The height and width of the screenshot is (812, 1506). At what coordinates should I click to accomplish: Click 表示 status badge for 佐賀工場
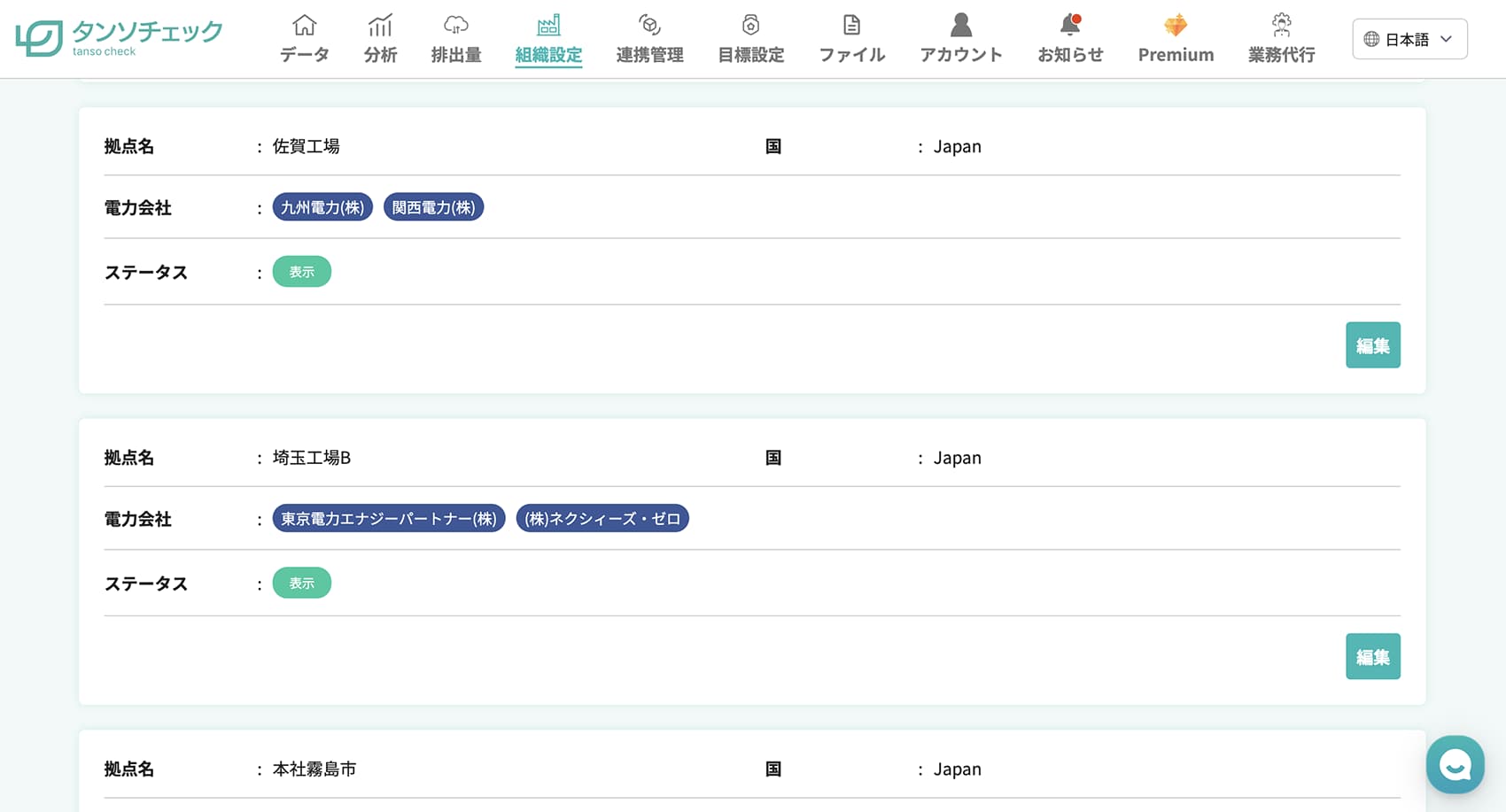click(302, 272)
